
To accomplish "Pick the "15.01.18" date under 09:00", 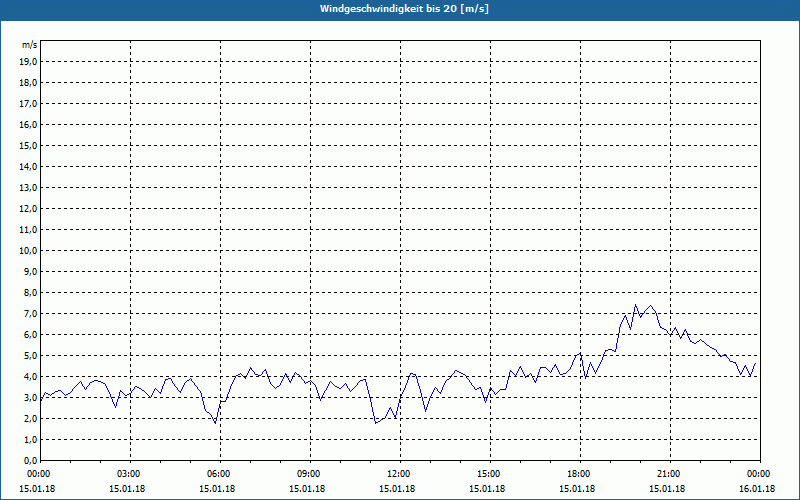I will tap(307, 489).
